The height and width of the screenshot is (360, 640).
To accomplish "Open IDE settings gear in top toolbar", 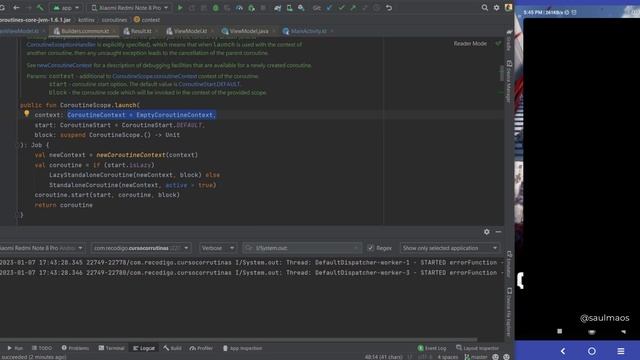I will tap(496, 8).
